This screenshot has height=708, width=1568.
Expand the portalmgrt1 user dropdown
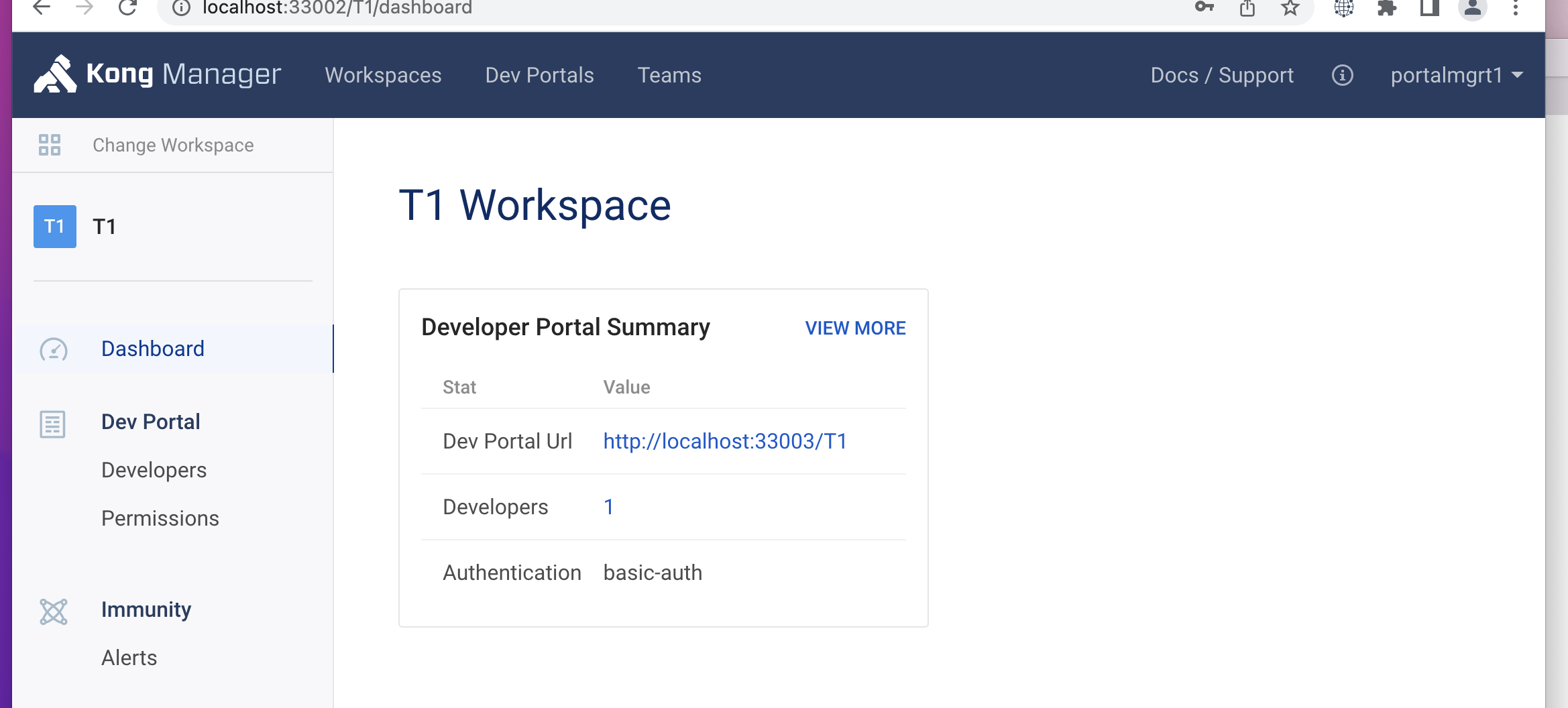click(1457, 75)
